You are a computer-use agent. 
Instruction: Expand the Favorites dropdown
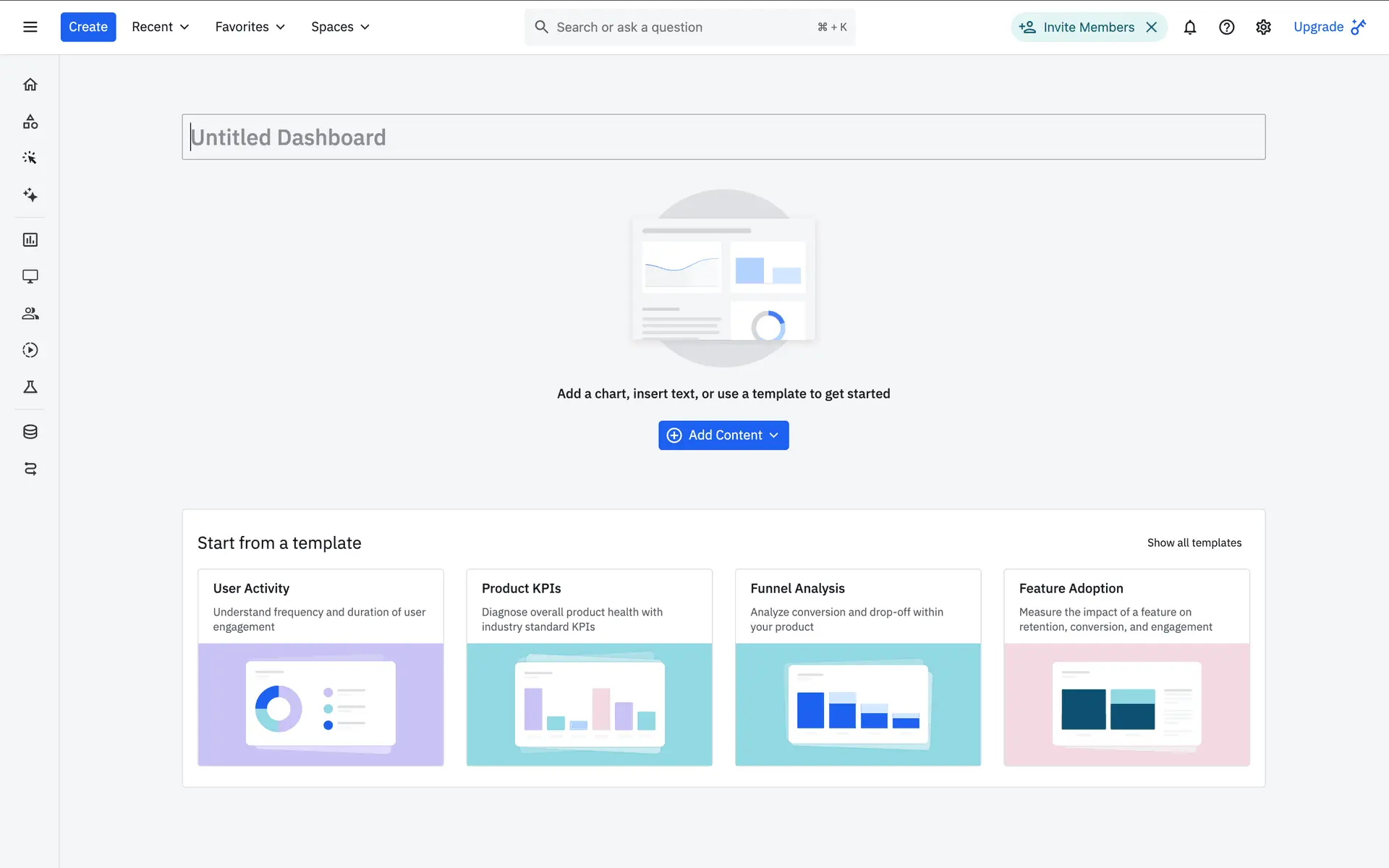pyautogui.click(x=250, y=27)
